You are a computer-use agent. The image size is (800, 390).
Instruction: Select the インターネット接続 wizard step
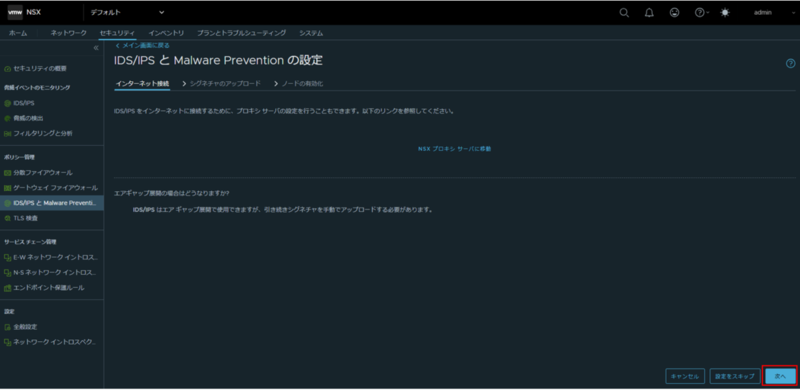(142, 83)
